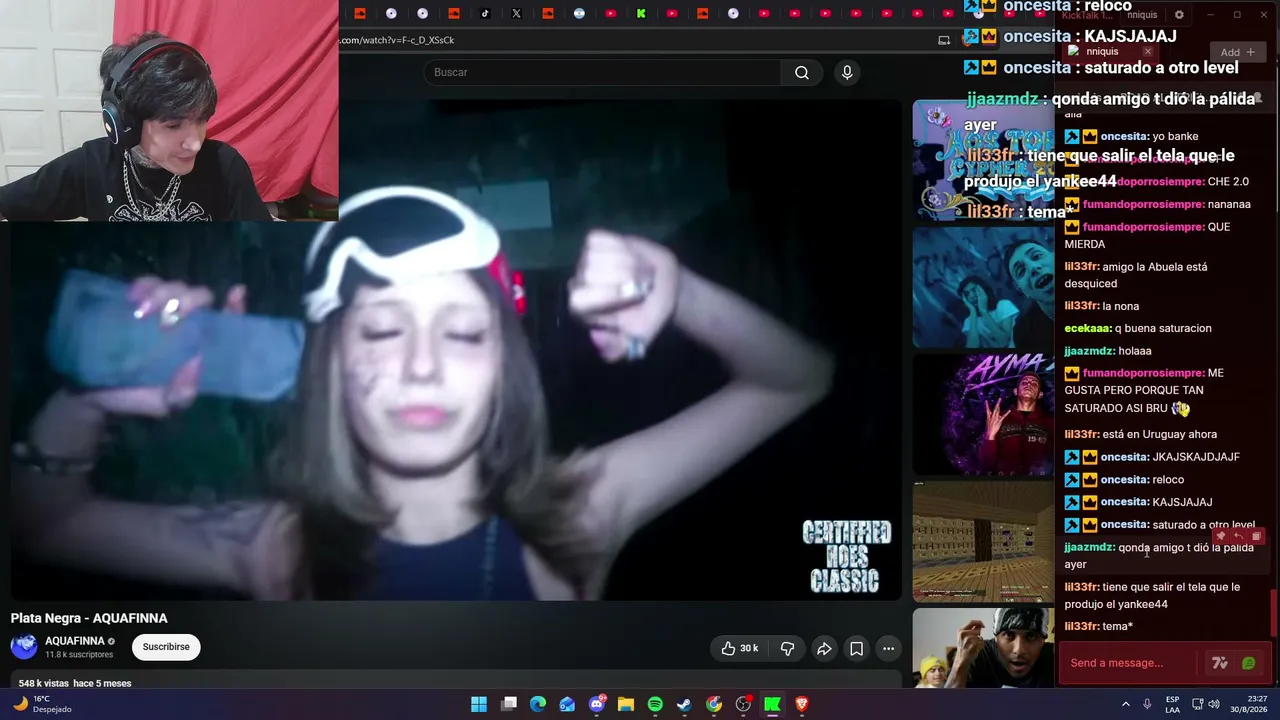Screen dimensions: 1280x720
Task: Click the browser address bar URL
Action: click(397, 40)
